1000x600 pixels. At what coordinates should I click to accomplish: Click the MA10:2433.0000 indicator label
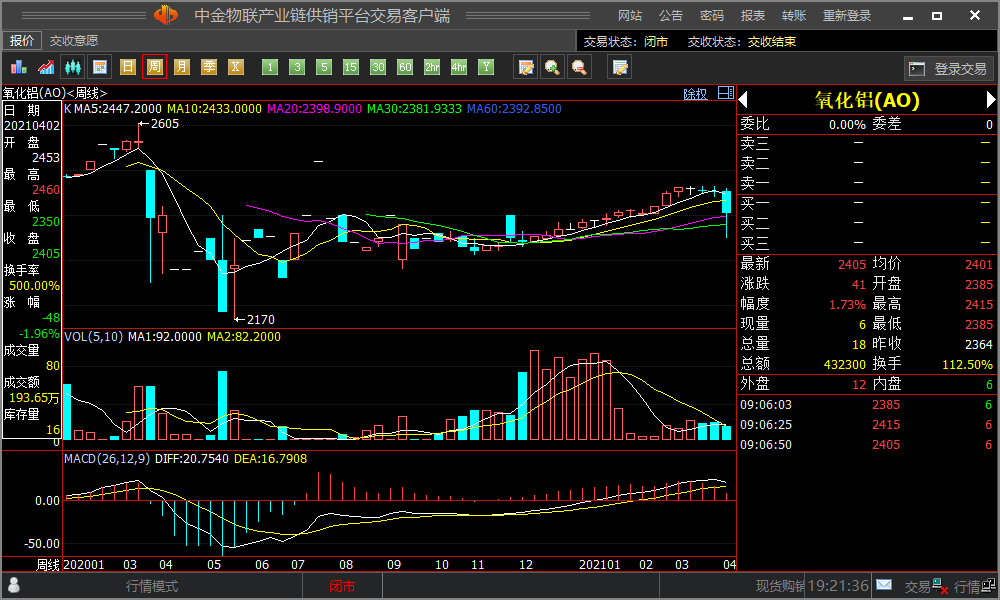coord(214,109)
